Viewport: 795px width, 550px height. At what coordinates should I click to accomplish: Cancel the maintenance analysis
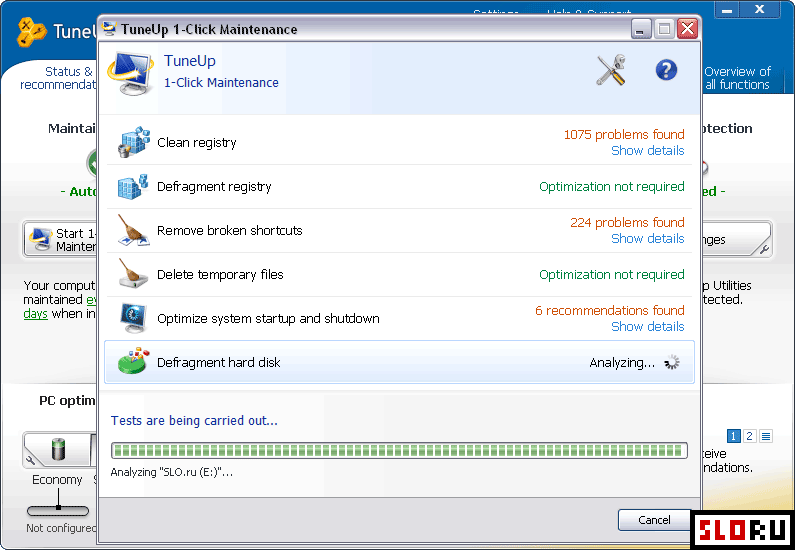click(654, 520)
